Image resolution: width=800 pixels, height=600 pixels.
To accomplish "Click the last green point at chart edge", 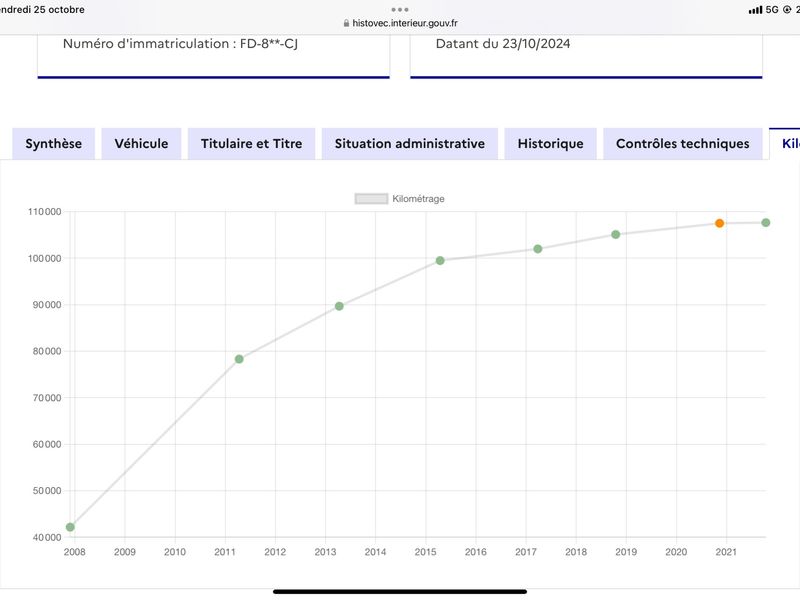I will tap(766, 222).
